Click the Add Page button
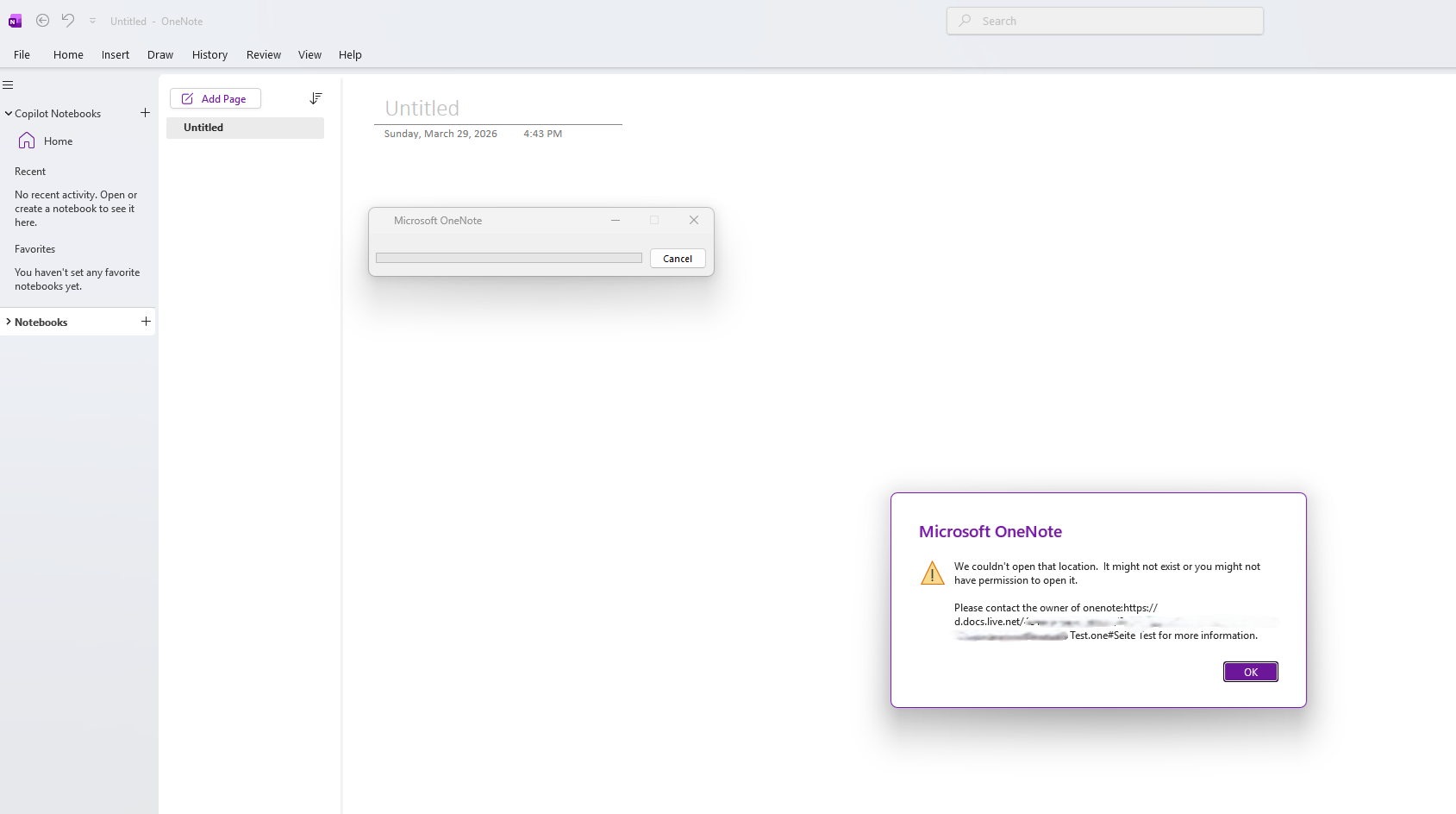 click(x=216, y=98)
